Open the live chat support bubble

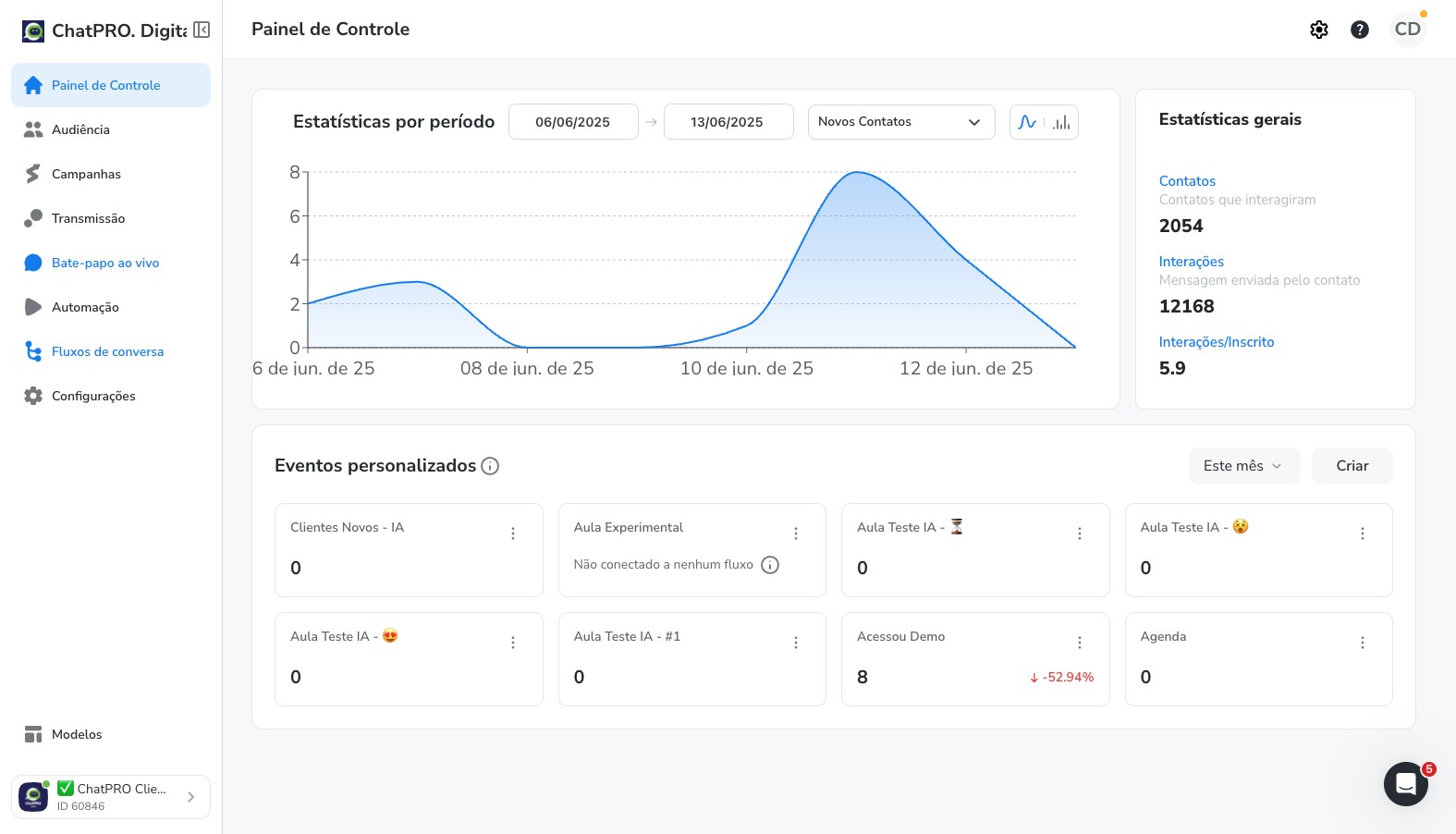1406,784
